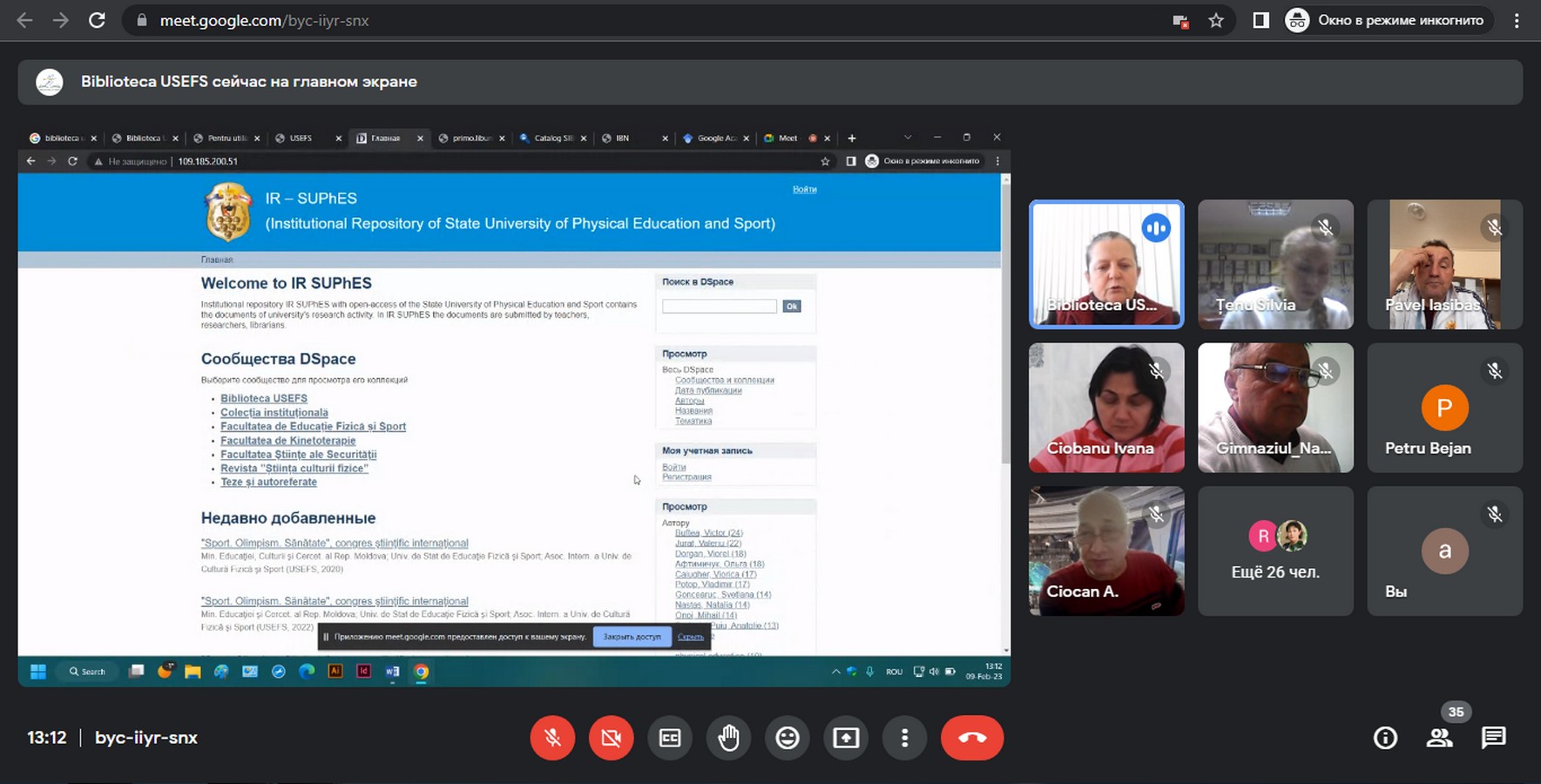This screenshot has width=1541, height=784.
Task: Go back in browser history
Action: 24,20
